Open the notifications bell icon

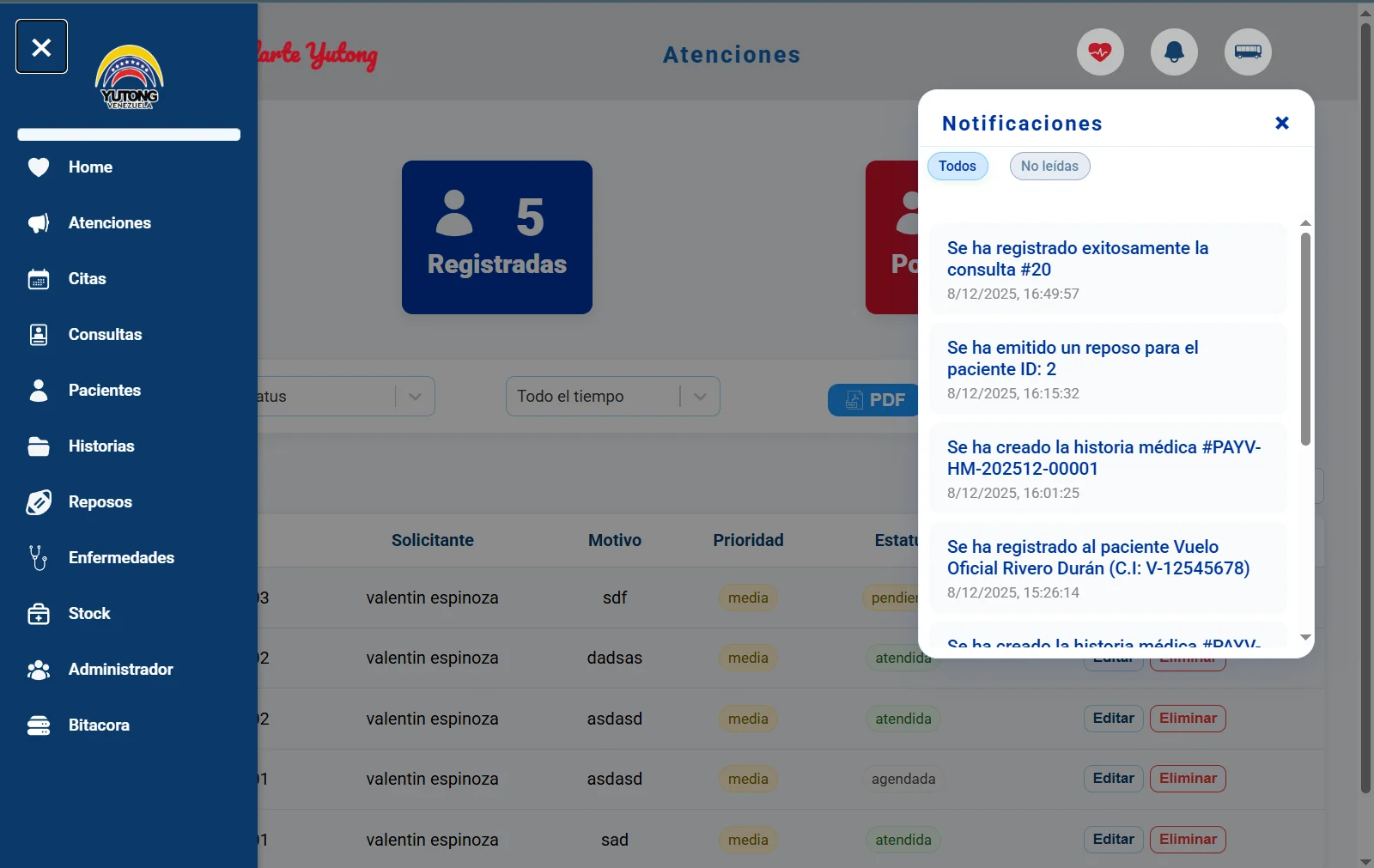[1174, 52]
